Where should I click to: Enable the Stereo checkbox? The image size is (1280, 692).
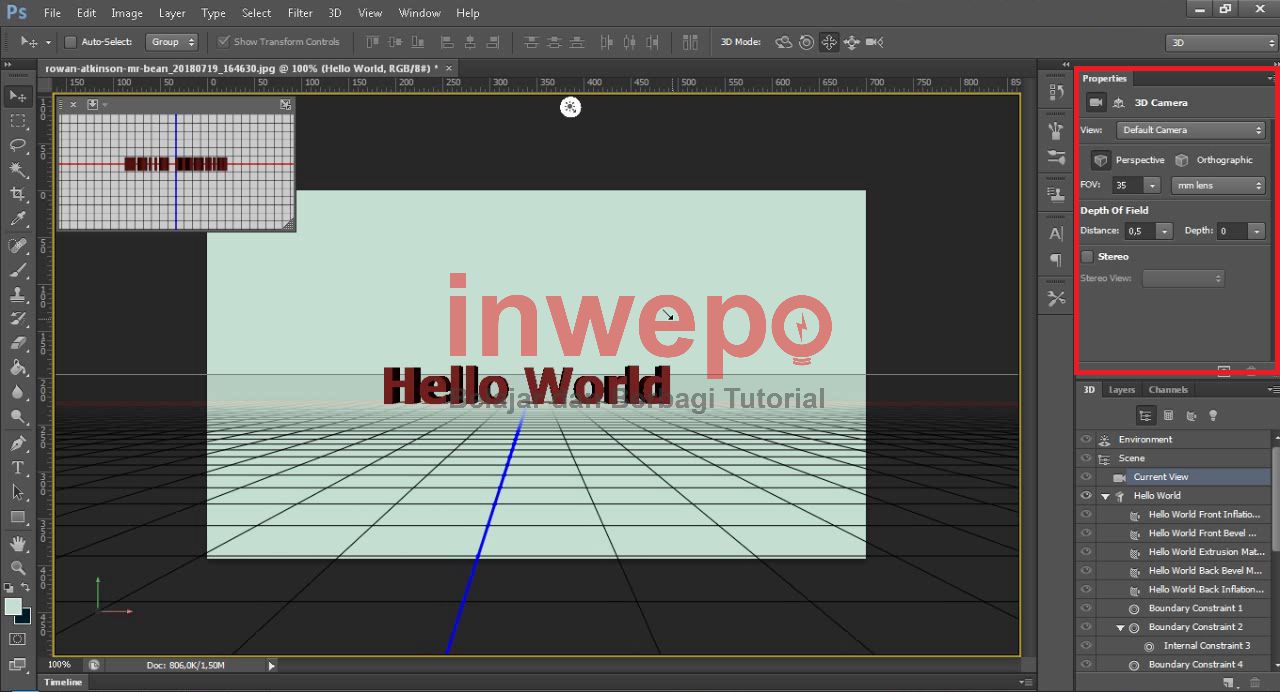tap(1087, 257)
